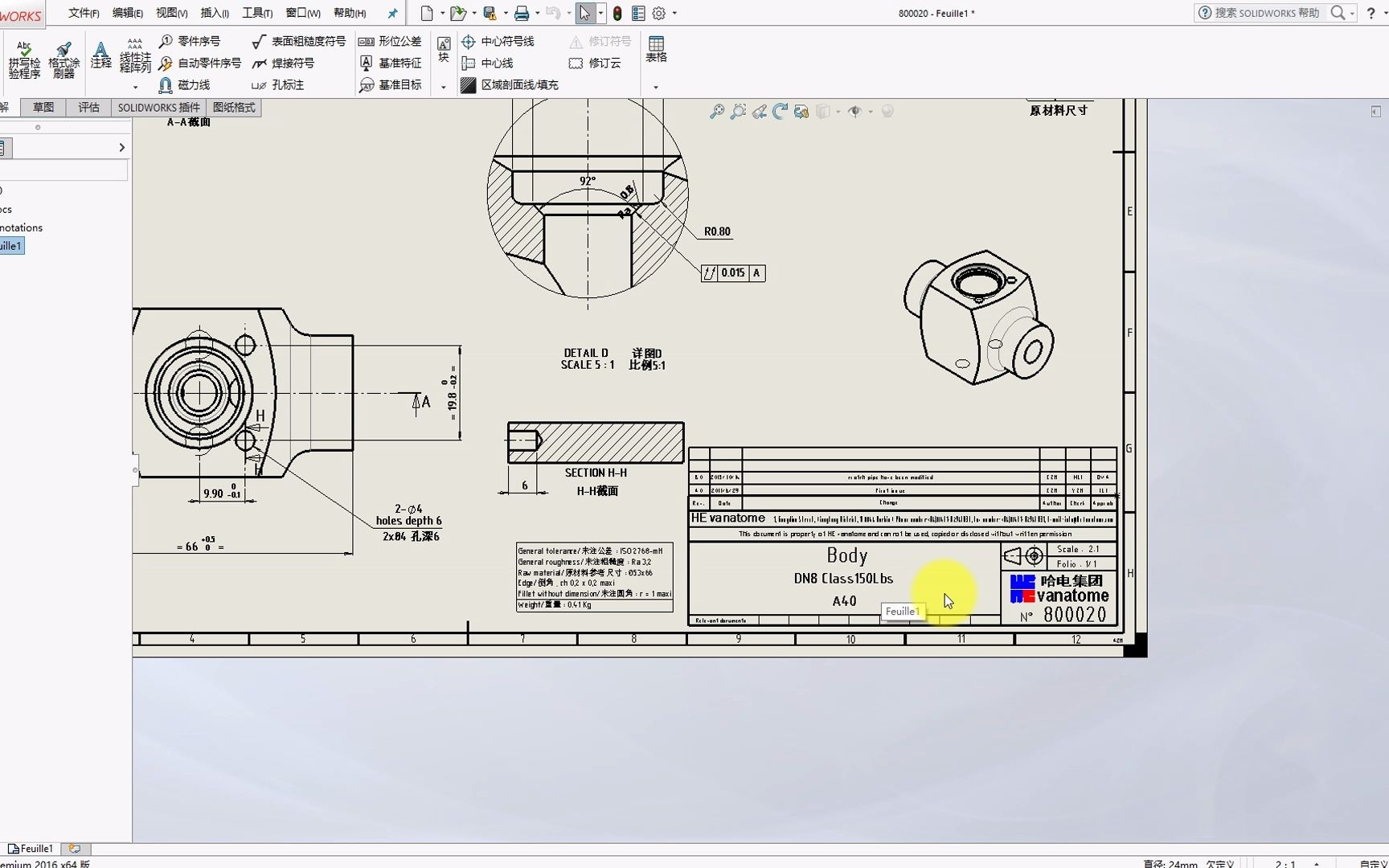The width and height of the screenshot is (1389, 868).
Task: Insert Hole Callout (孔标注)
Action: pyautogui.click(x=278, y=84)
